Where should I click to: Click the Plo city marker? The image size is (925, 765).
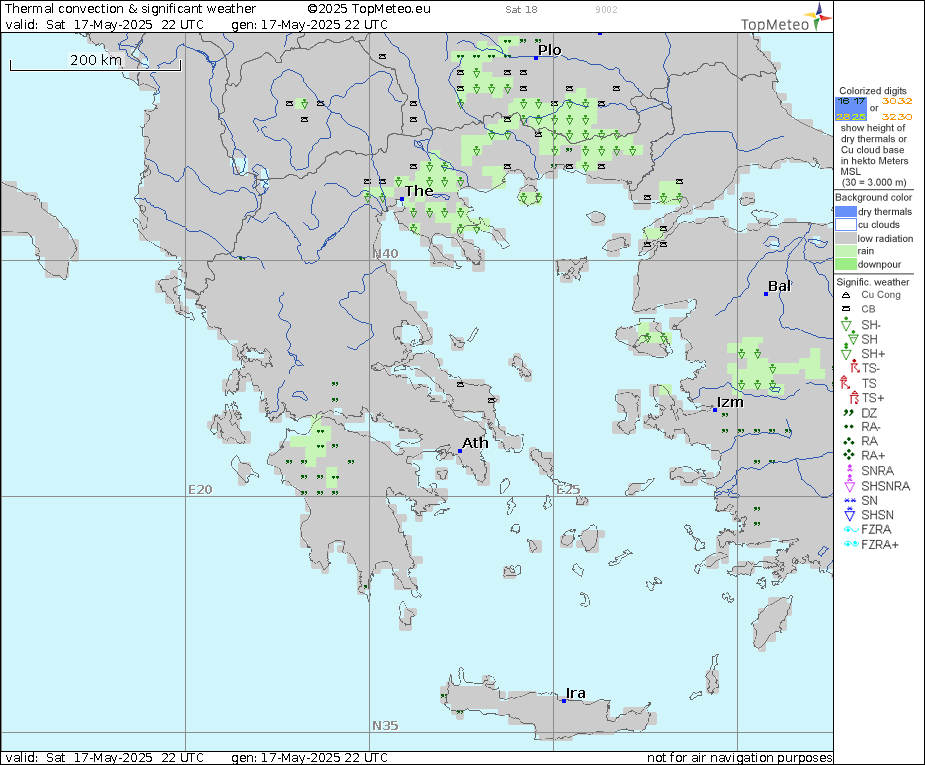536,58
